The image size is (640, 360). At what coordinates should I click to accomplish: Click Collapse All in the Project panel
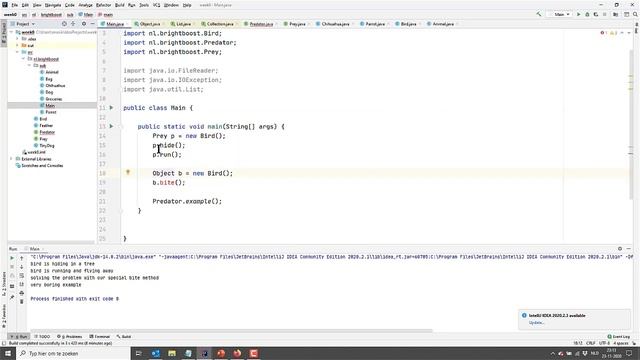click(73, 24)
